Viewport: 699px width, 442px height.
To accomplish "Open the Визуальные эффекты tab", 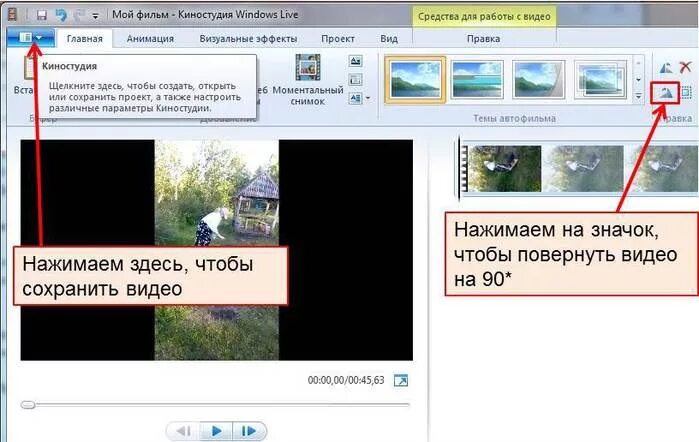I will (248, 39).
